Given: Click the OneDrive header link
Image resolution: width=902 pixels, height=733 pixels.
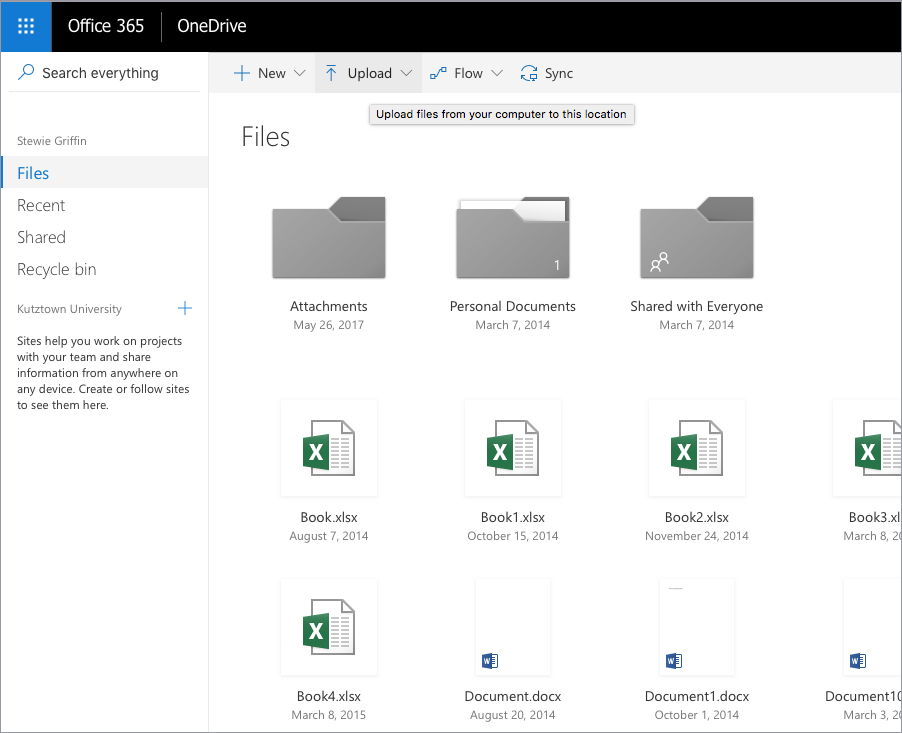Looking at the screenshot, I should (212, 26).
